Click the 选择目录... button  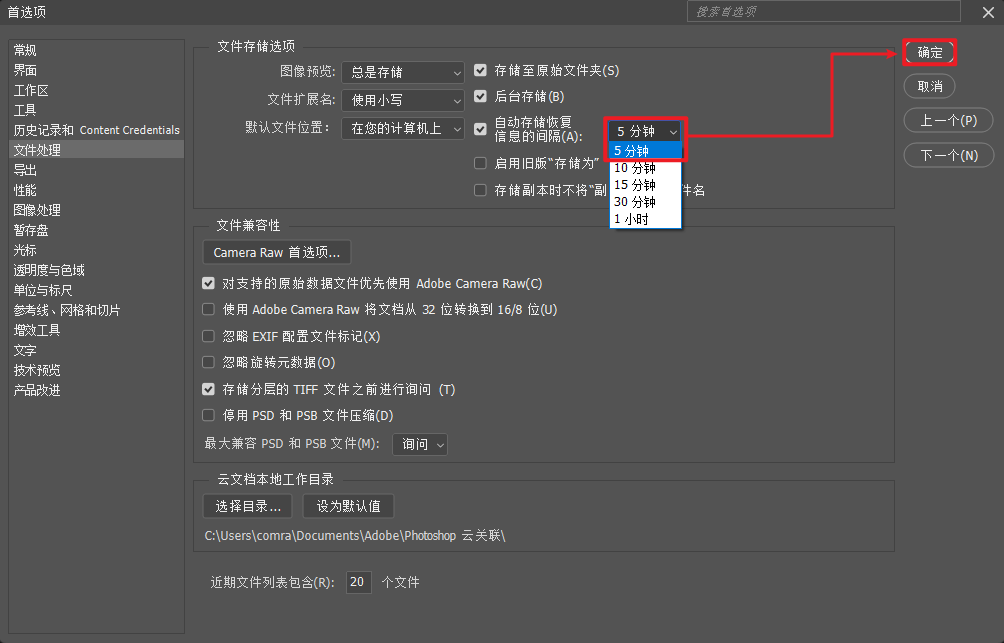(x=248, y=506)
